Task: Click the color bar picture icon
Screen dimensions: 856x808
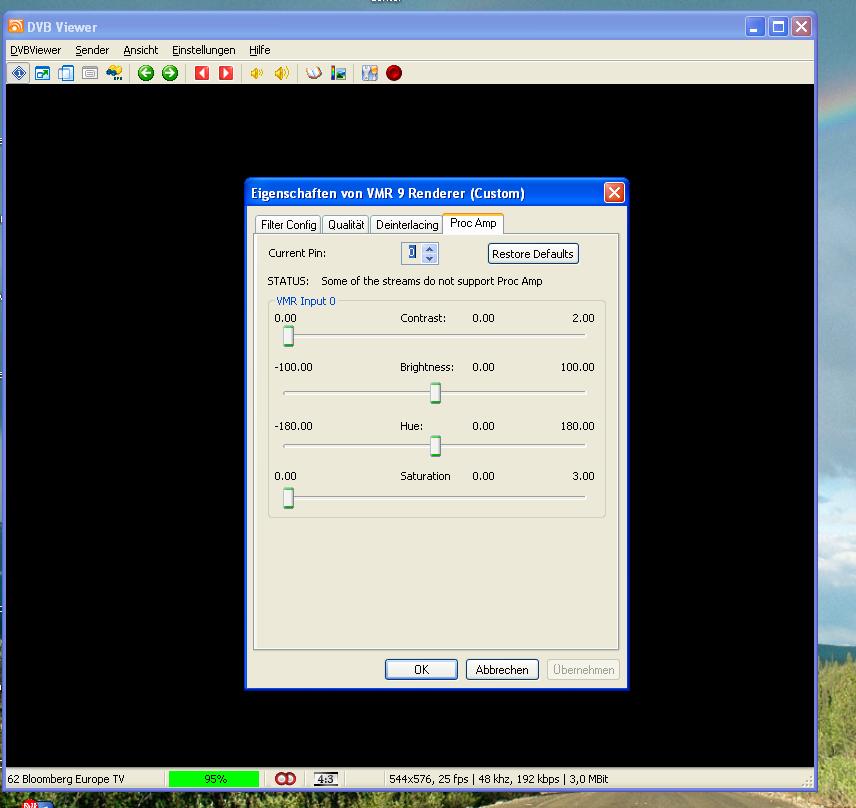Action: click(x=338, y=73)
